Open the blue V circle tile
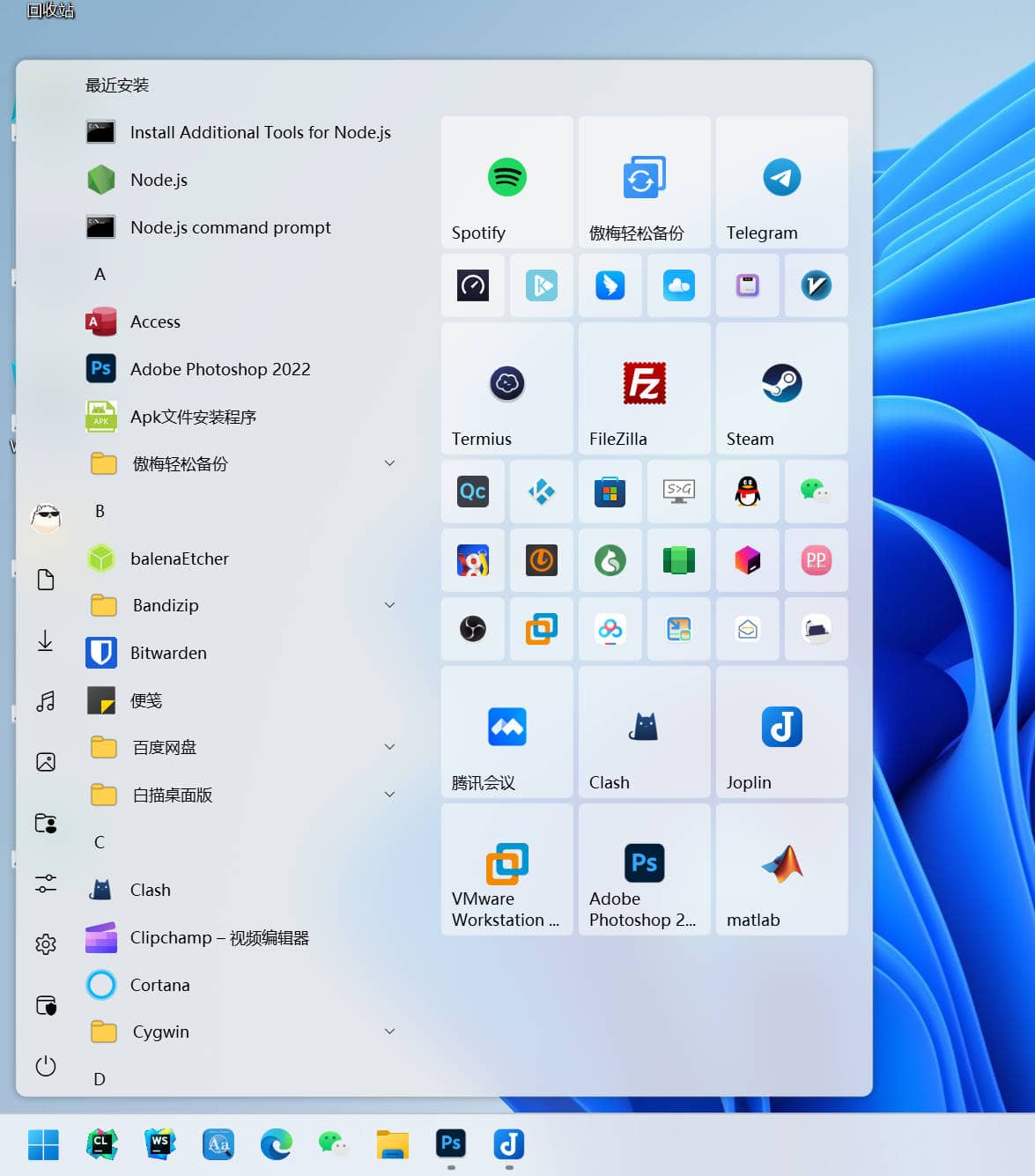 coord(817,285)
